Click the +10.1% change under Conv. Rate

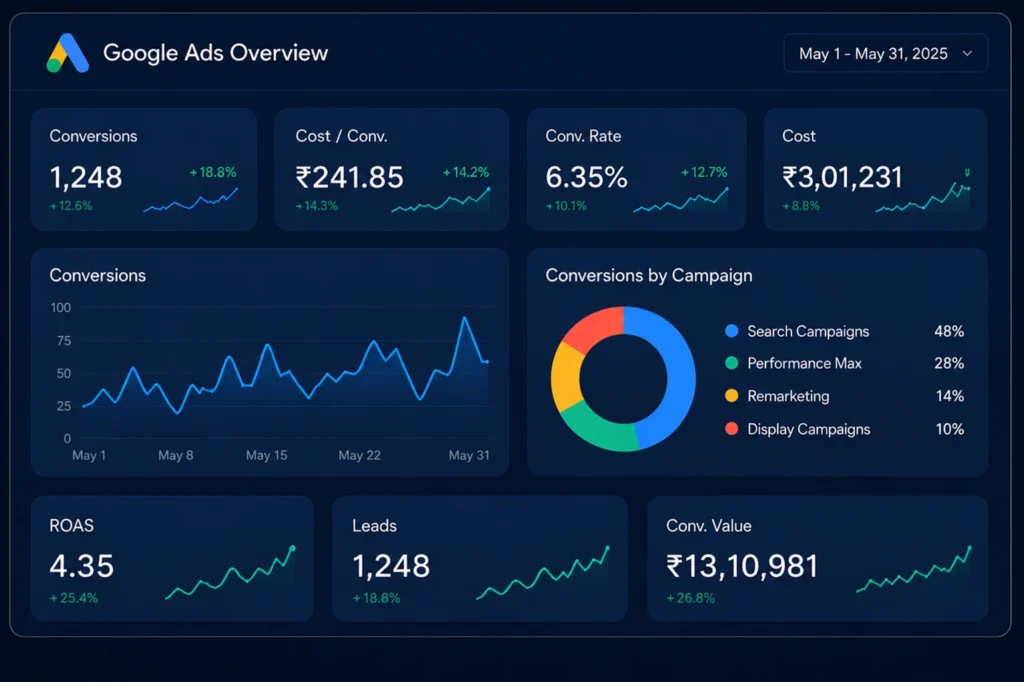pos(566,206)
